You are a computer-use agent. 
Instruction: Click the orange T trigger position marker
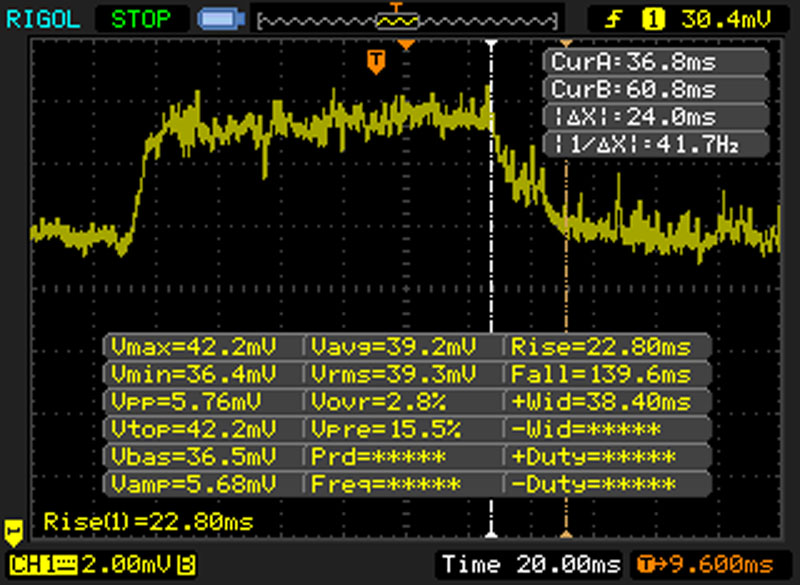375,62
